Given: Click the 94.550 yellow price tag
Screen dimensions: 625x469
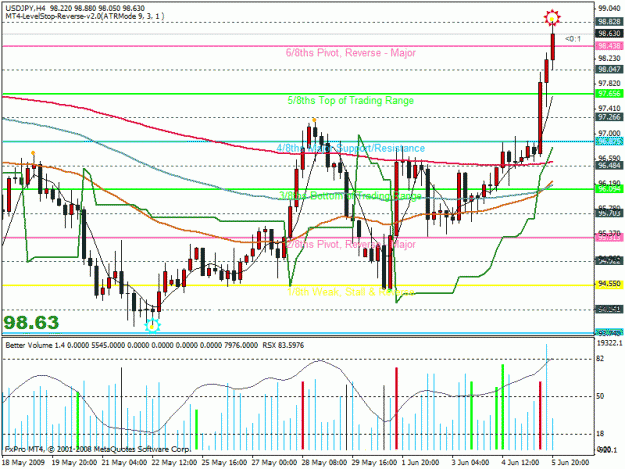Looking at the screenshot, I should point(609,284).
